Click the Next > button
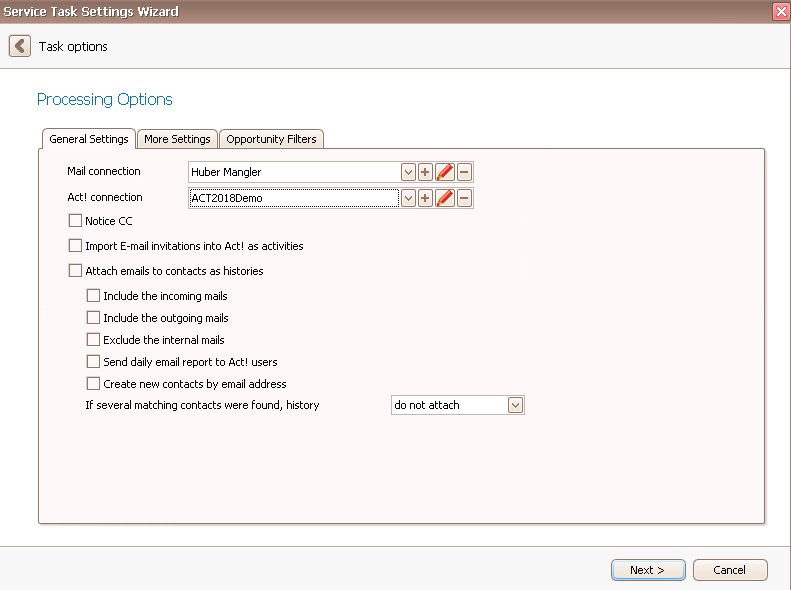 coord(648,570)
